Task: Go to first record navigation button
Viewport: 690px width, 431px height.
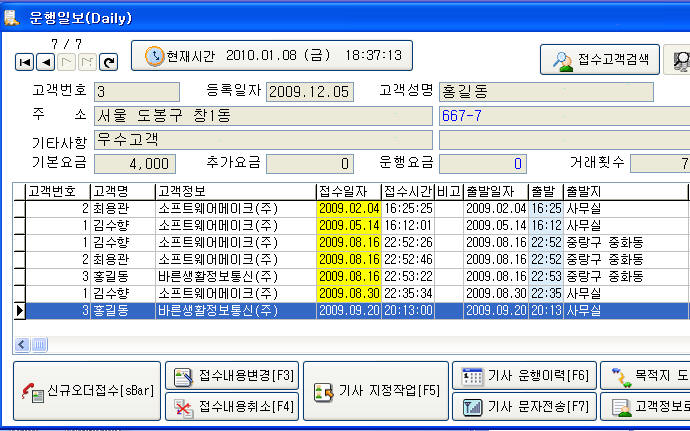Action: click(x=24, y=62)
